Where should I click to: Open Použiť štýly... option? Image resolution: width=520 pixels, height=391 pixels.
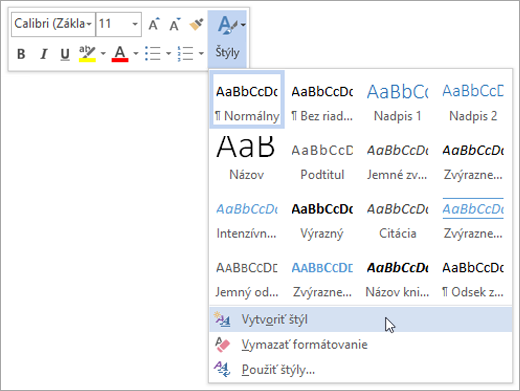tap(361, 369)
